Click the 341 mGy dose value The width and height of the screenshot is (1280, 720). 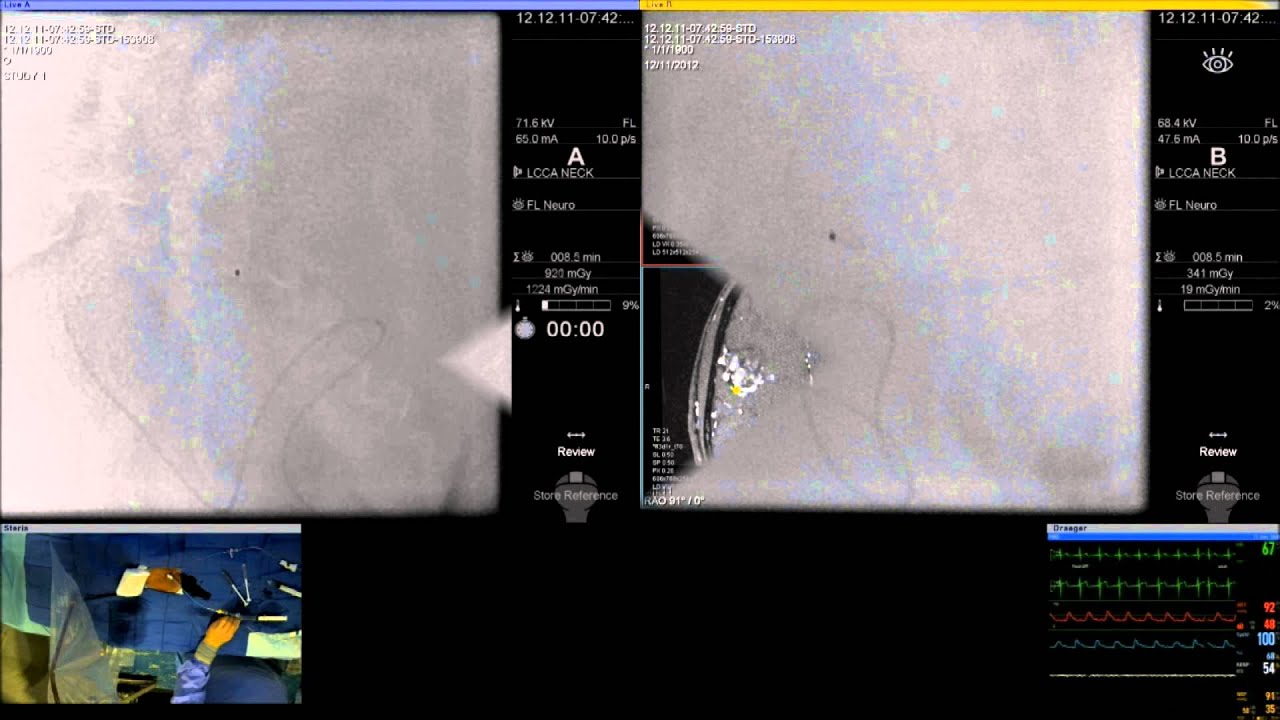click(x=1210, y=273)
